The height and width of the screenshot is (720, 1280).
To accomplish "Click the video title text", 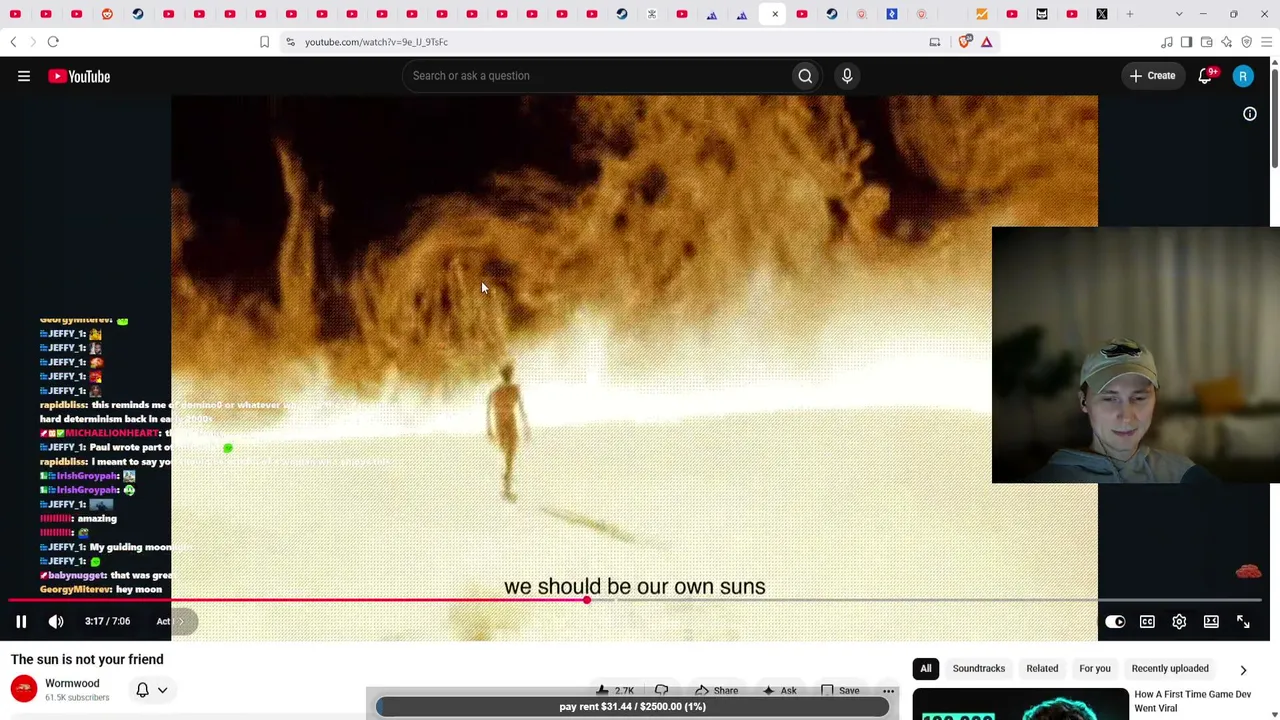I will (x=87, y=660).
